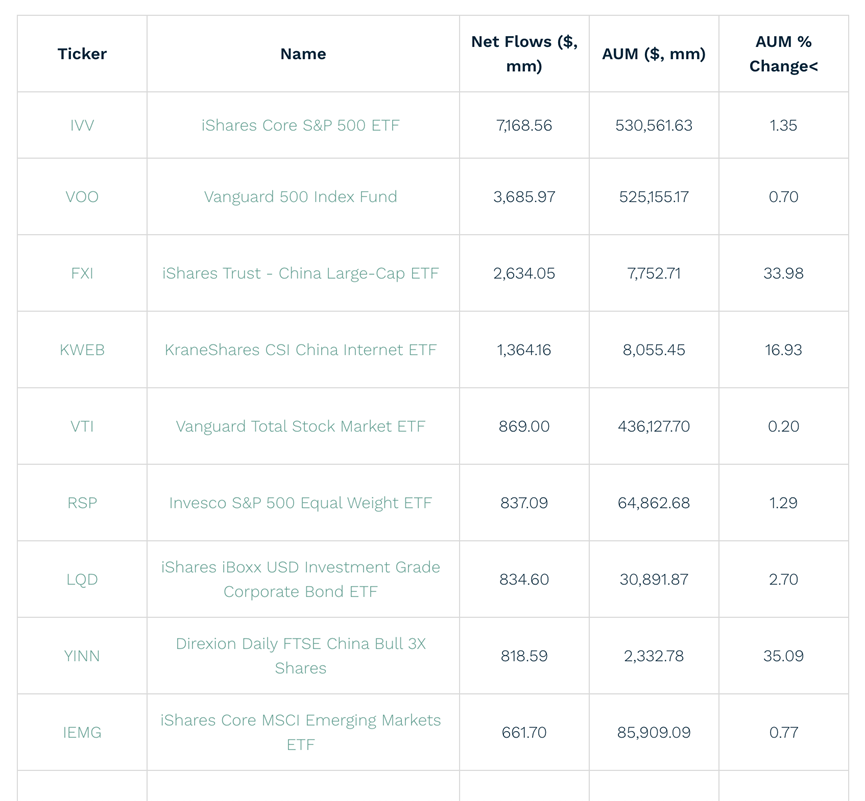
Task: Click Vanguard 500 Index Fund name
Action: (x=300, y=197)
